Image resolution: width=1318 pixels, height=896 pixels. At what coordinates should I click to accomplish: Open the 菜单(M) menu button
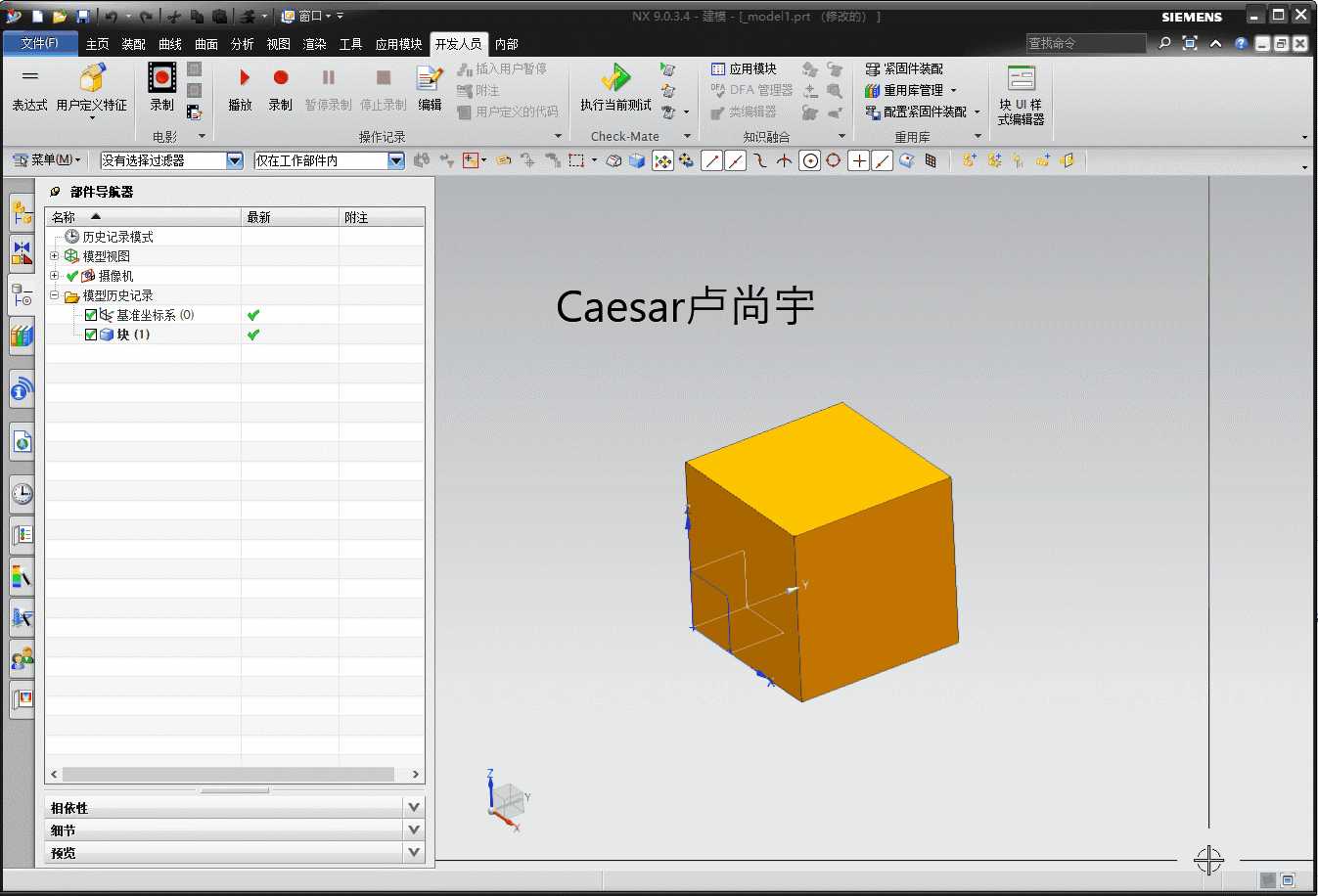coord(46,159)
